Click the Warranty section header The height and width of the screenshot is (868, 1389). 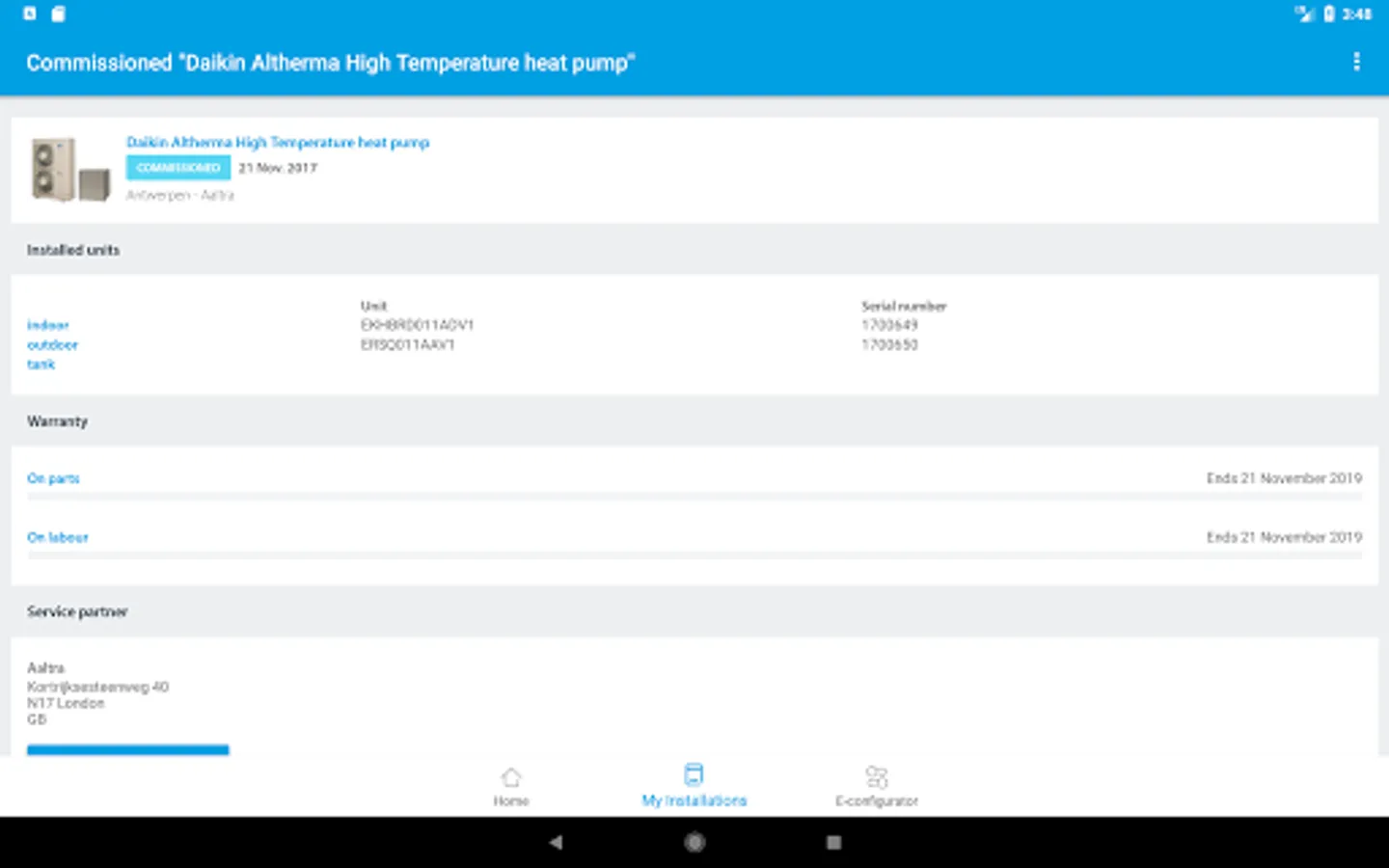click(57, 421)
